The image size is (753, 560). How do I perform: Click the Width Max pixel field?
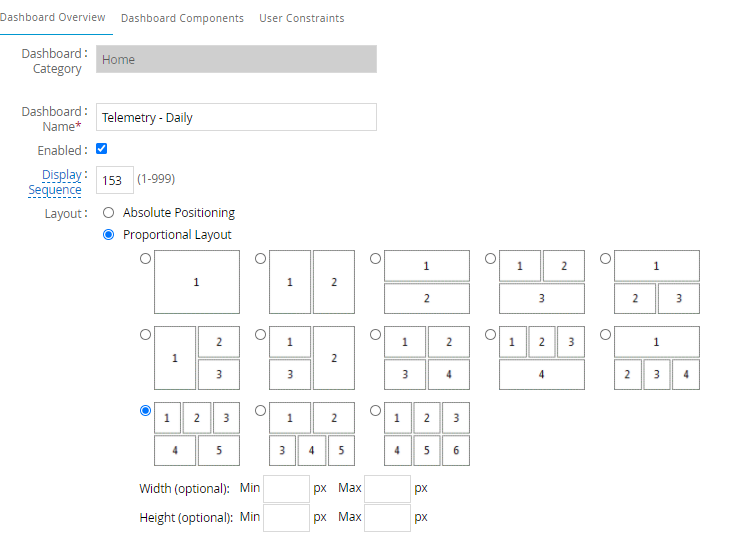click(x=388, y=489)
